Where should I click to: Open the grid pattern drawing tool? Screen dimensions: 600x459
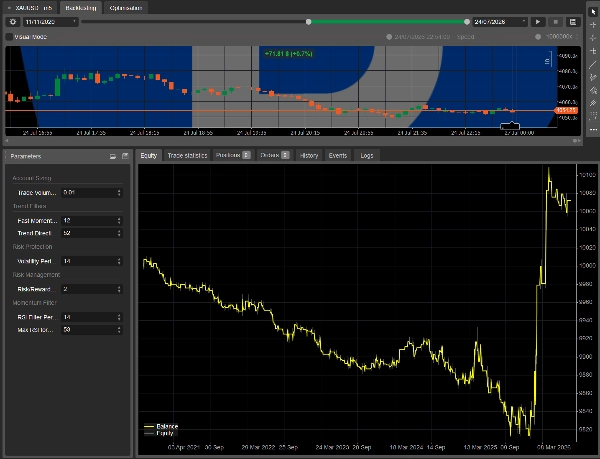pyautogui.click(x=593, y=116)
